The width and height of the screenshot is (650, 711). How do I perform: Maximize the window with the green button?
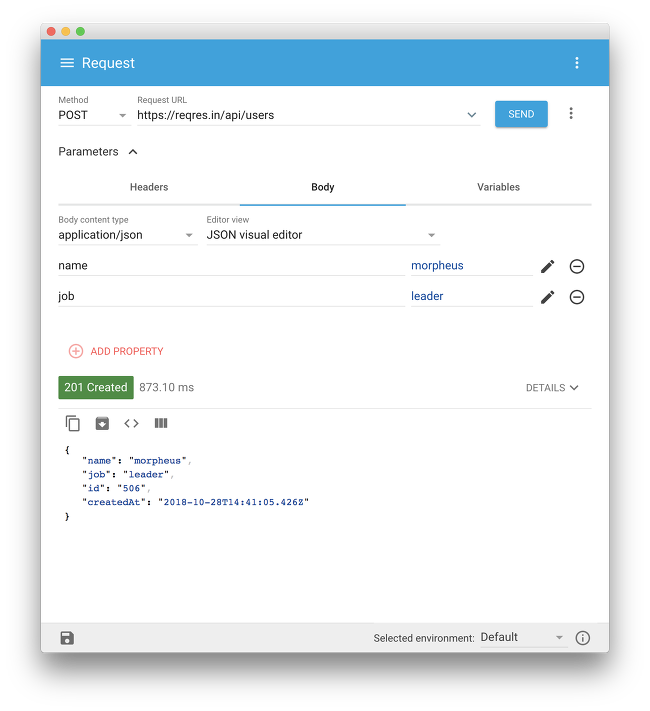(80, 31)
